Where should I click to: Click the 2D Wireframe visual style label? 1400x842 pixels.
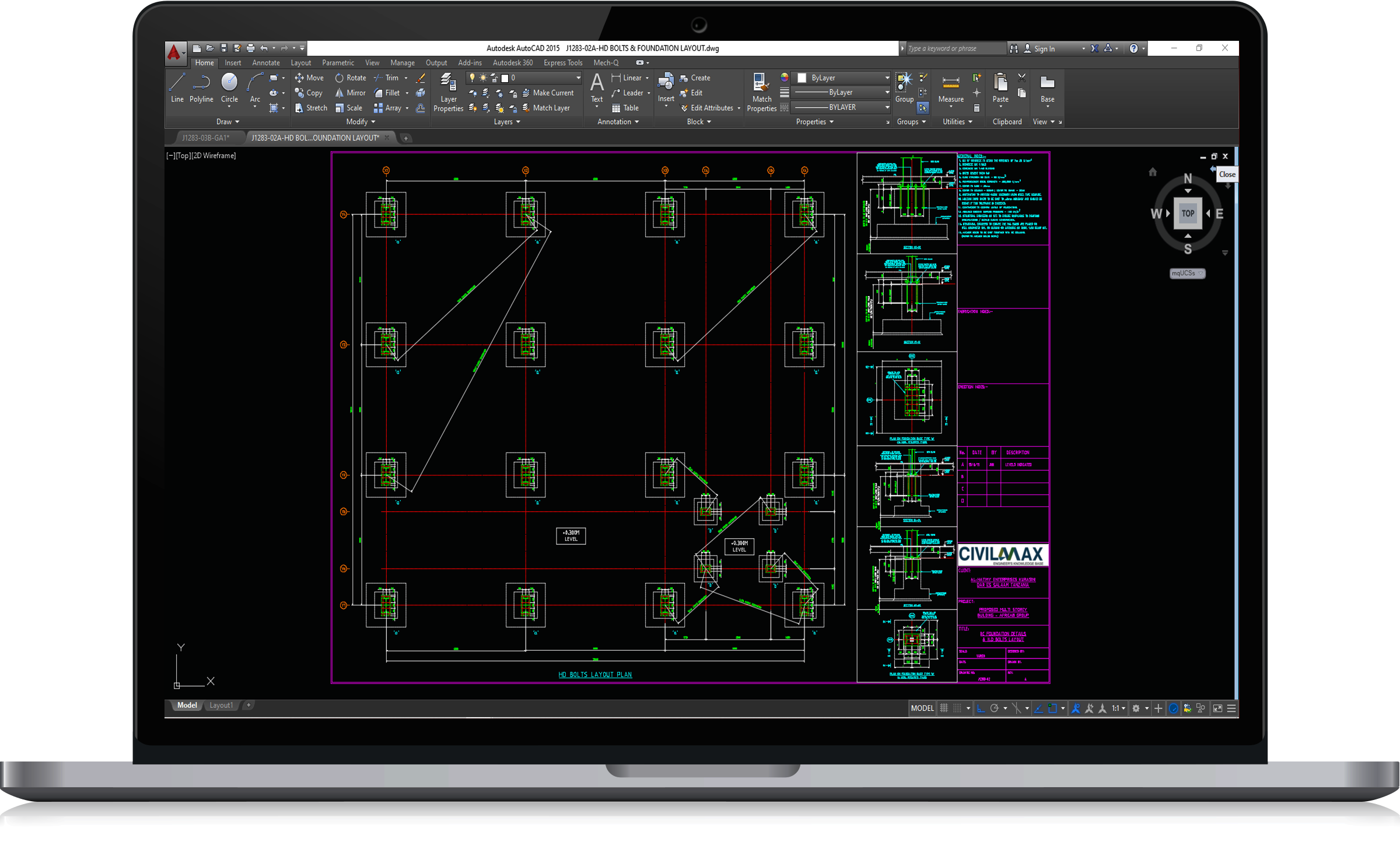(x=214, y=156)
